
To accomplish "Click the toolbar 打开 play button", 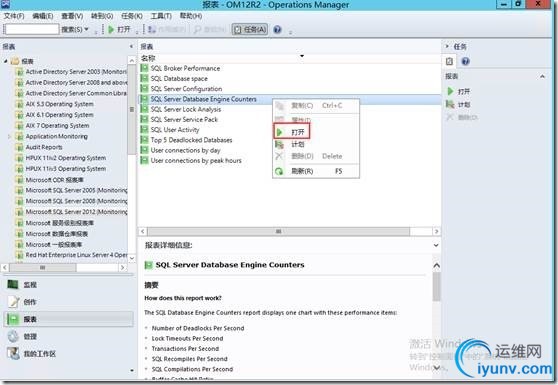I will tap(119, 29).
